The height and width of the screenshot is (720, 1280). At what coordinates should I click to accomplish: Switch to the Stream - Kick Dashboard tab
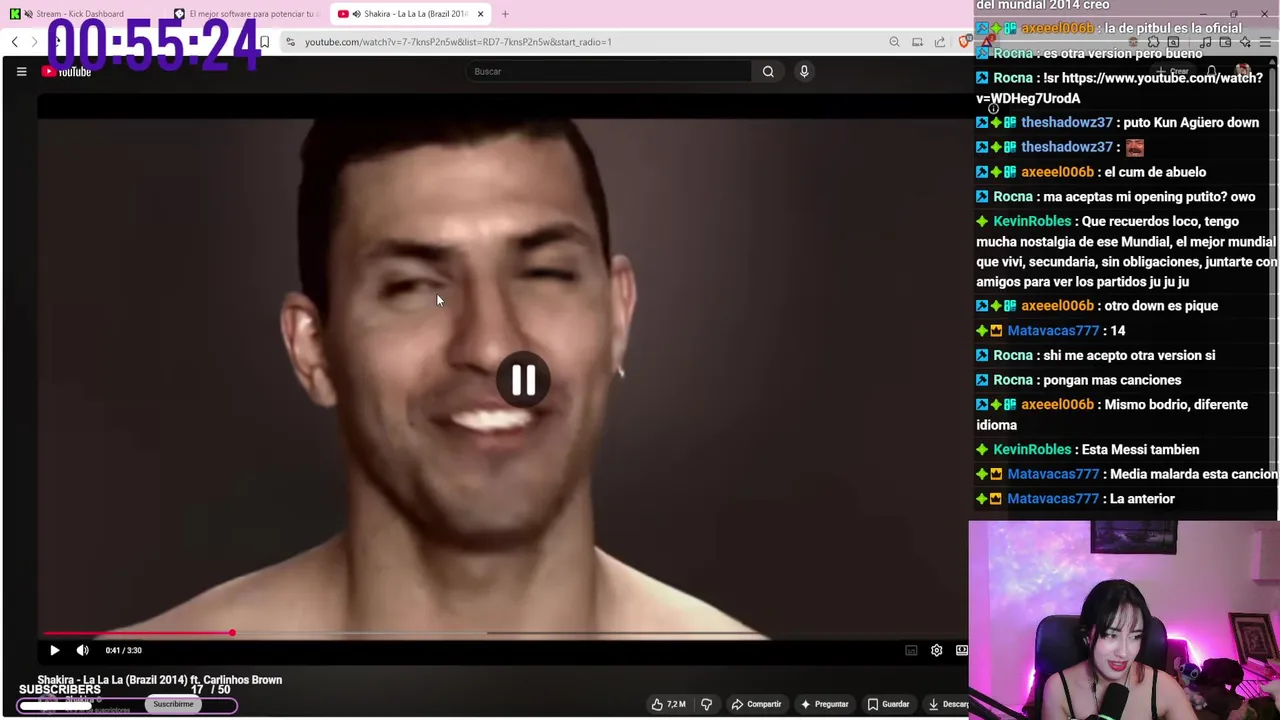(x=80, y=14)
